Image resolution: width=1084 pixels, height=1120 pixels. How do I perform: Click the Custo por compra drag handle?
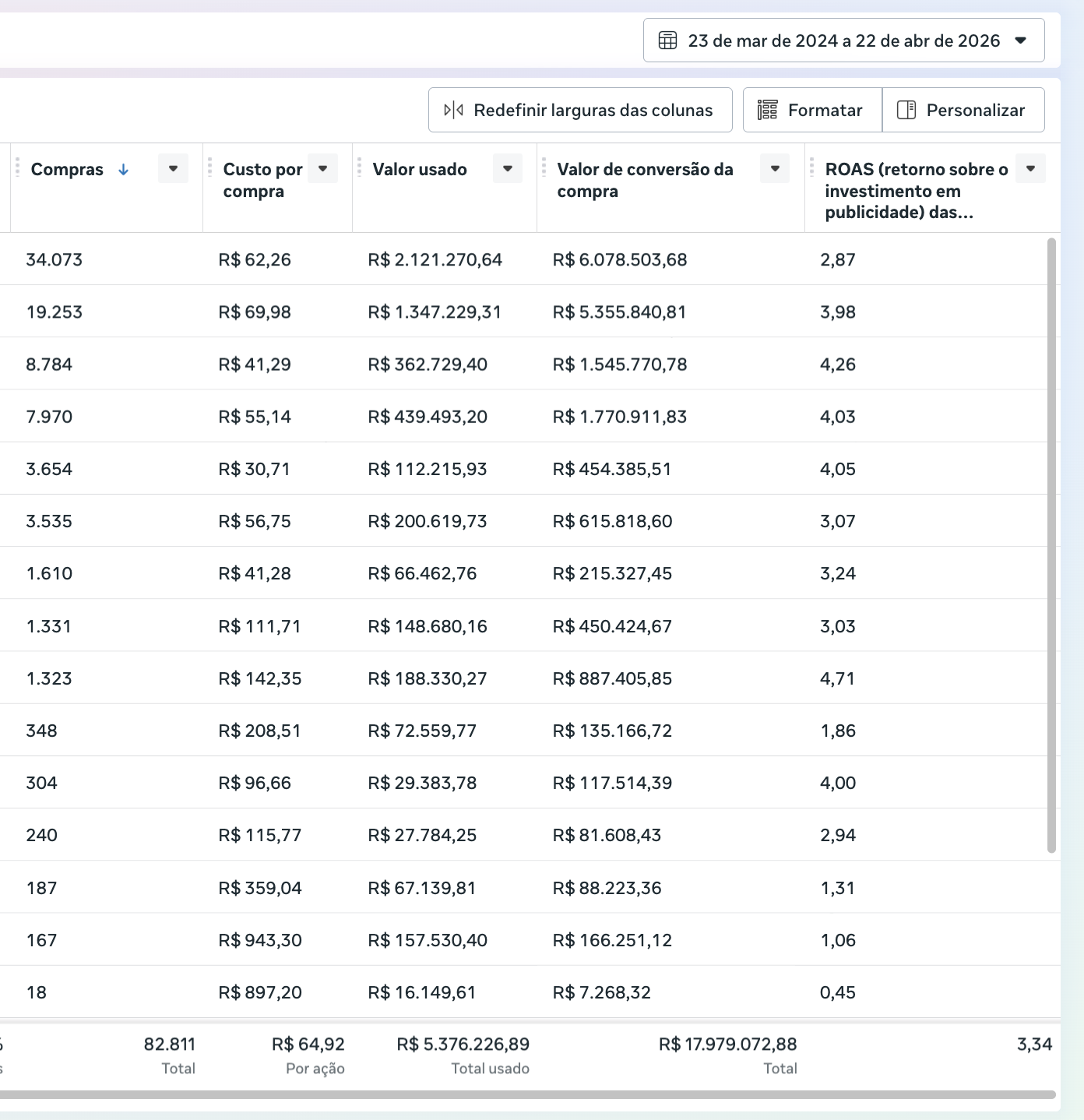click(209, 168)
